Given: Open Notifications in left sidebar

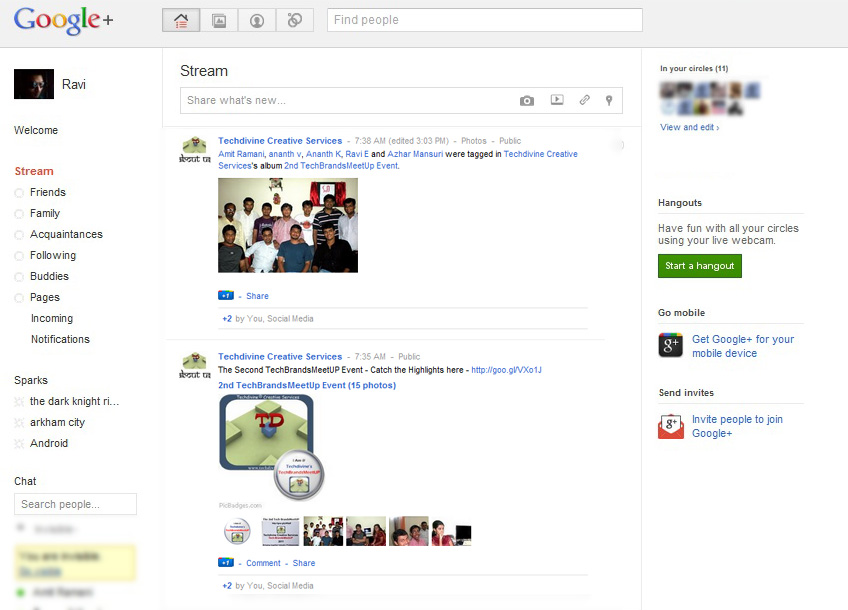Looking at the screenshot, I should (60, 339).
